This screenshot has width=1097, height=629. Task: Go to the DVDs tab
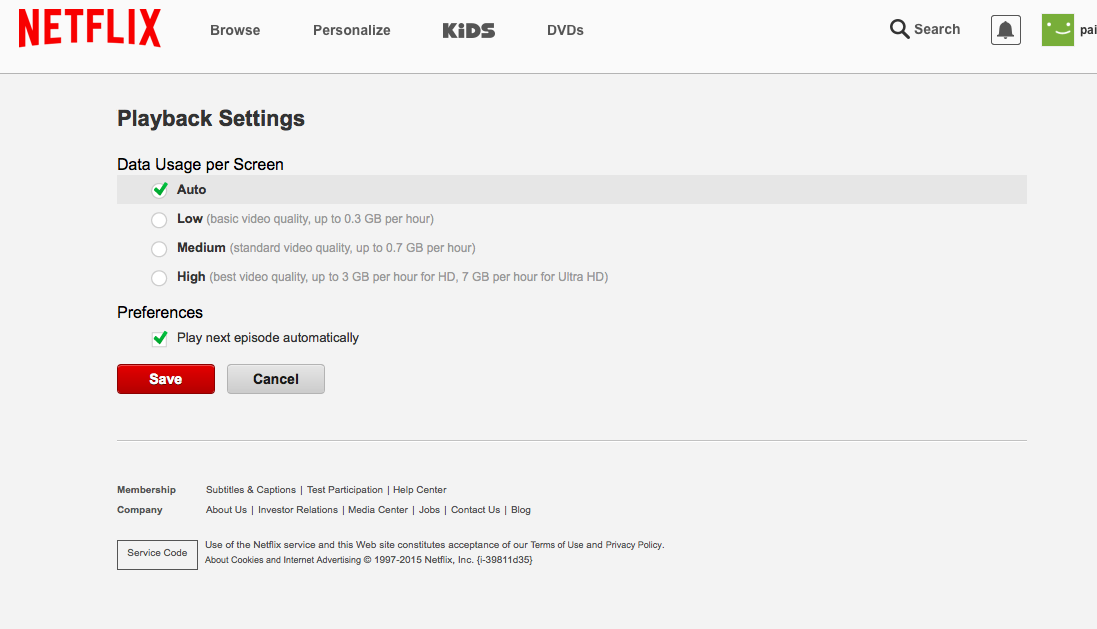(565, 30)
